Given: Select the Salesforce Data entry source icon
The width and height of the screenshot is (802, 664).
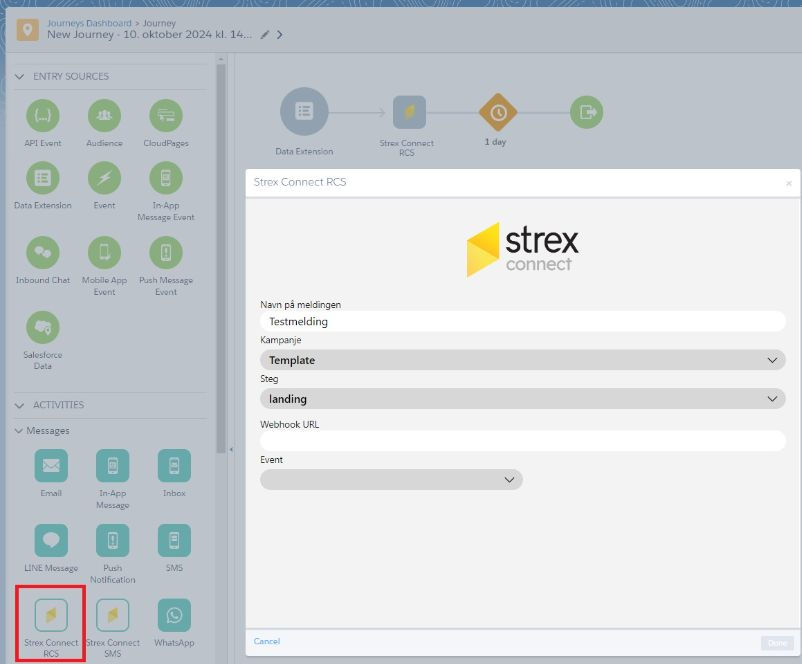Looking at the screenshot, I should click(42, 327).
